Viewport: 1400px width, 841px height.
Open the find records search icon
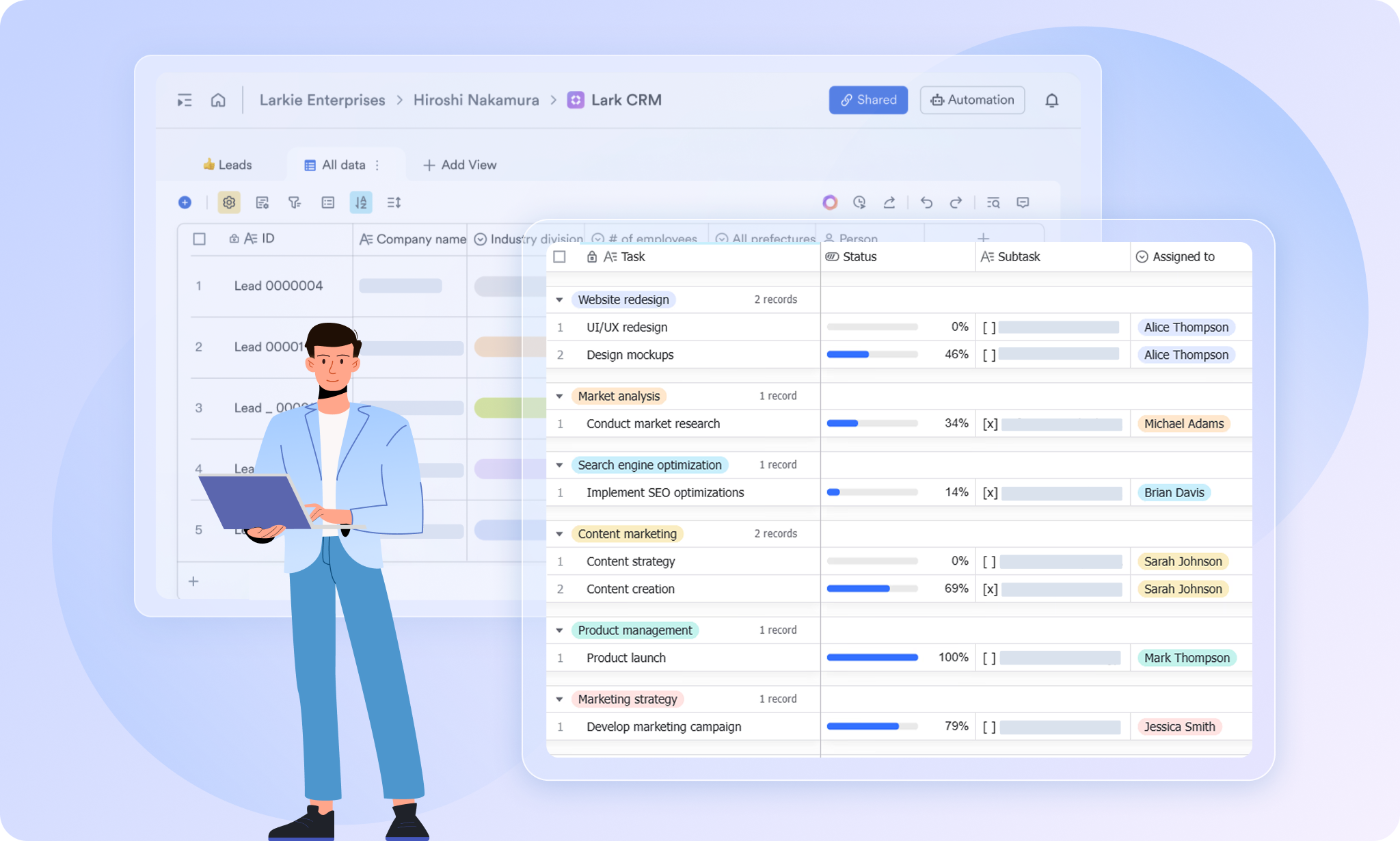[x=993, y=202]
